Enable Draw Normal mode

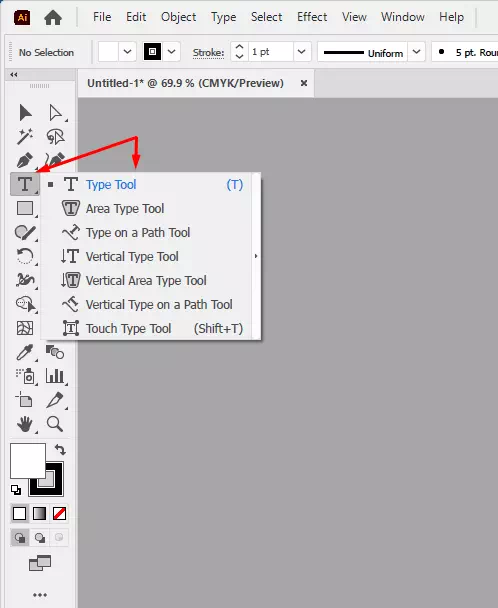tap(20, 537)
